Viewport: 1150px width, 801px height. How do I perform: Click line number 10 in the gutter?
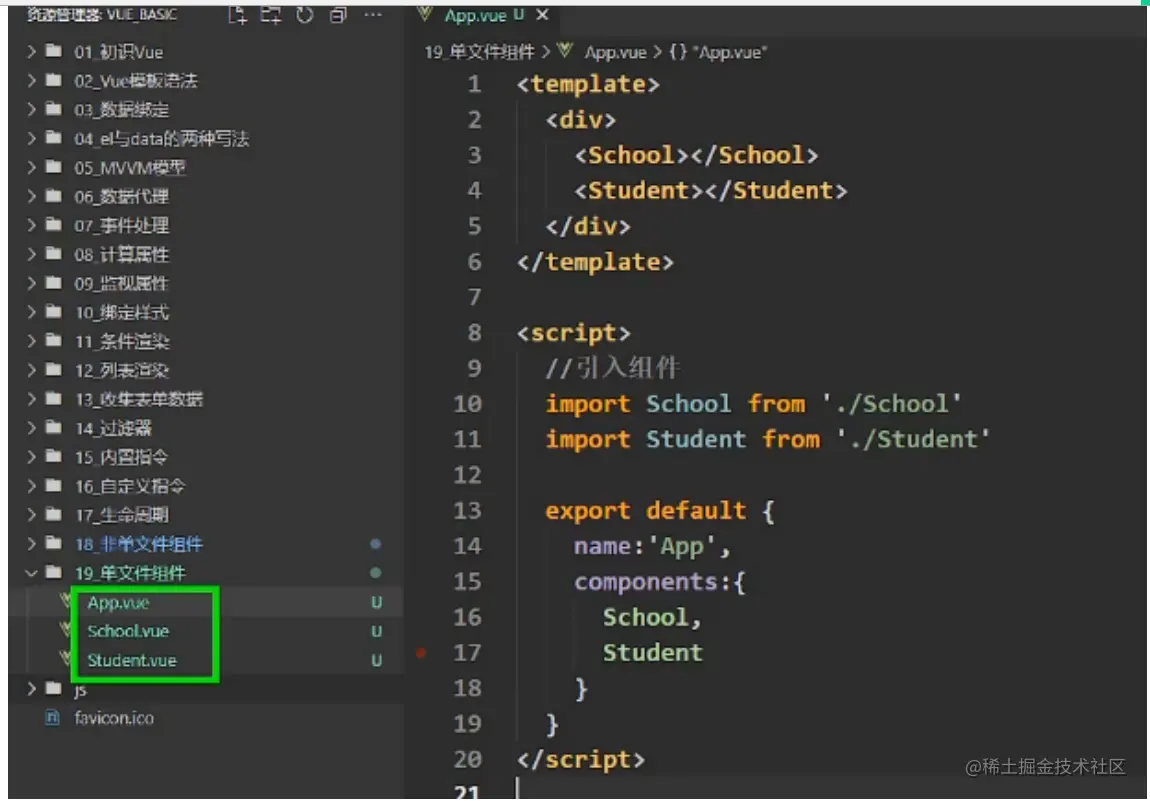[467, 403]
